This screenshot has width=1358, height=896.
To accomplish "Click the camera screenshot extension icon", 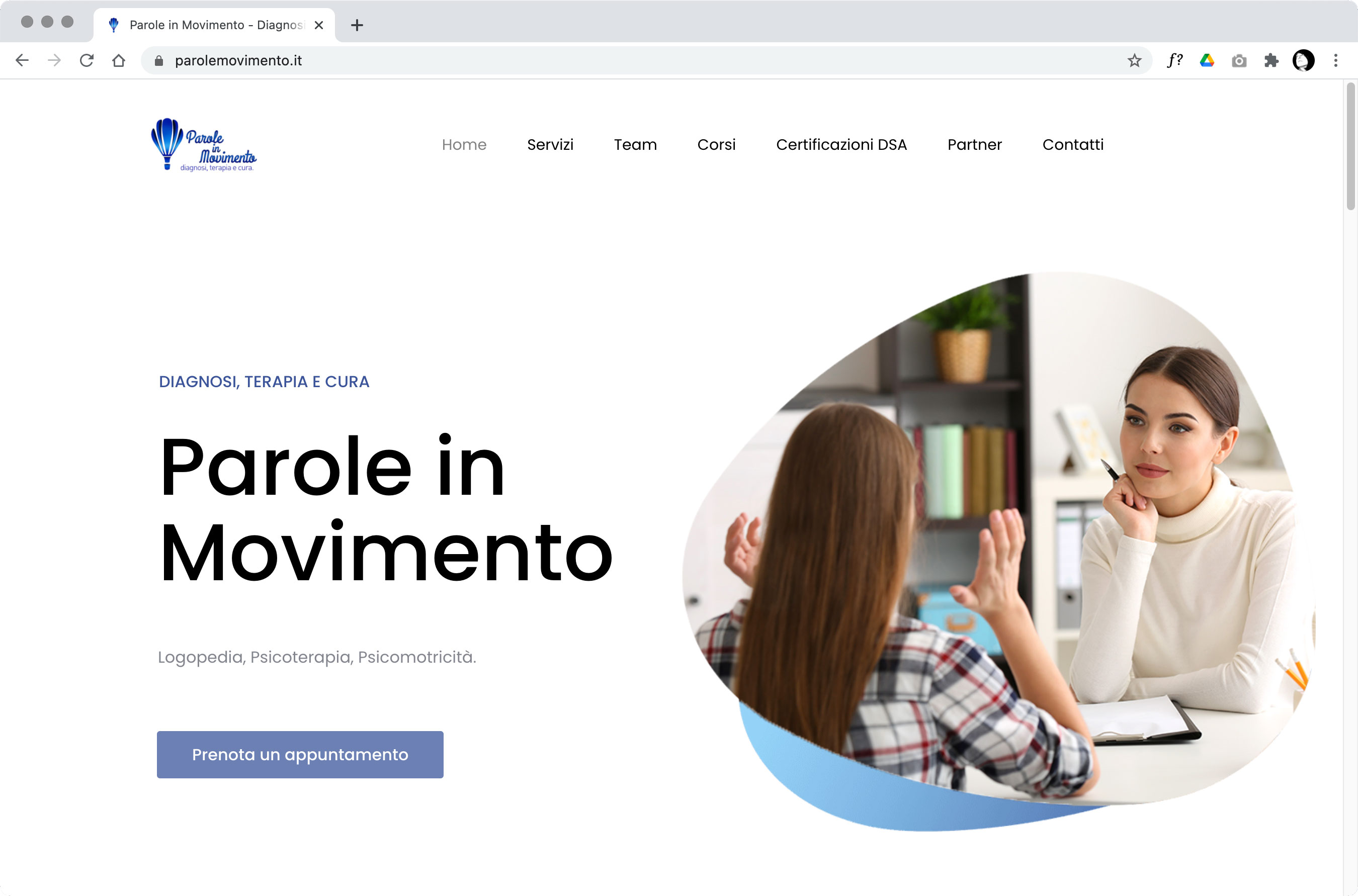I will (1239, 60).
